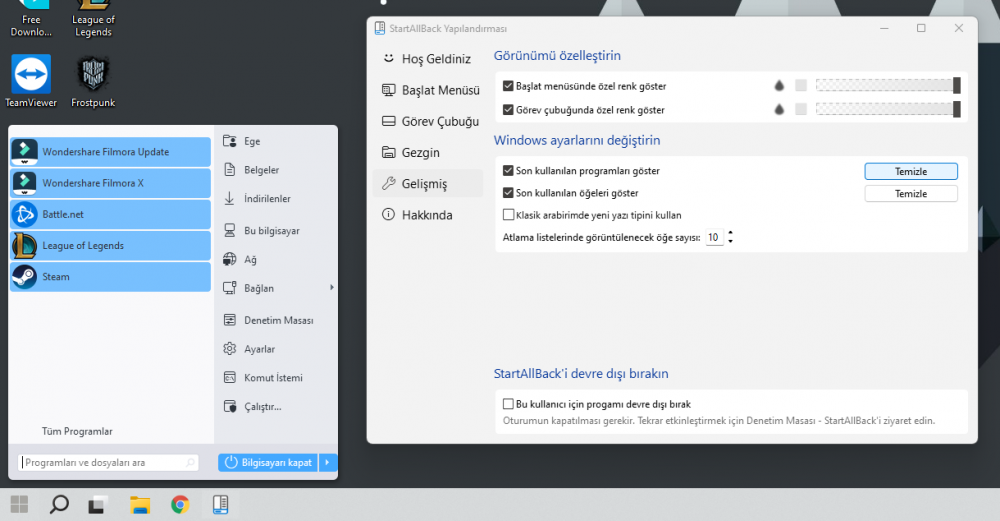
Task: Click the Chrome icon in the taskbar
Action: 180,504
